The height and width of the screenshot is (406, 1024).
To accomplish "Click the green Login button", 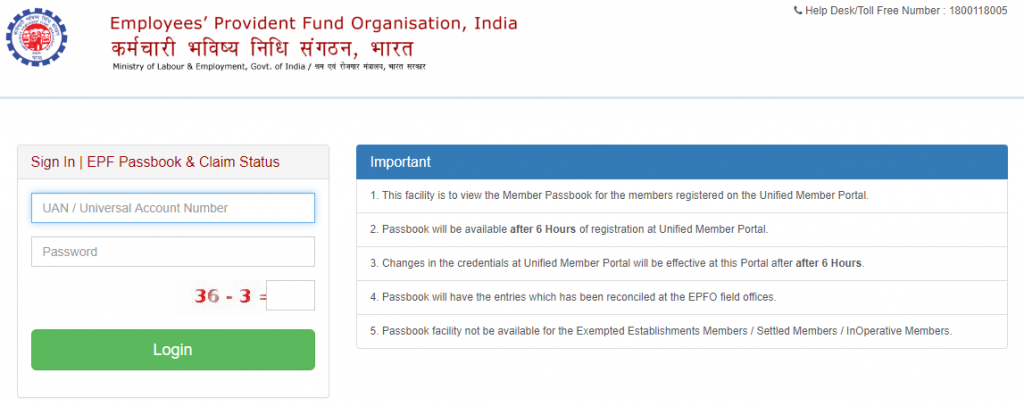I will [173, 350].
